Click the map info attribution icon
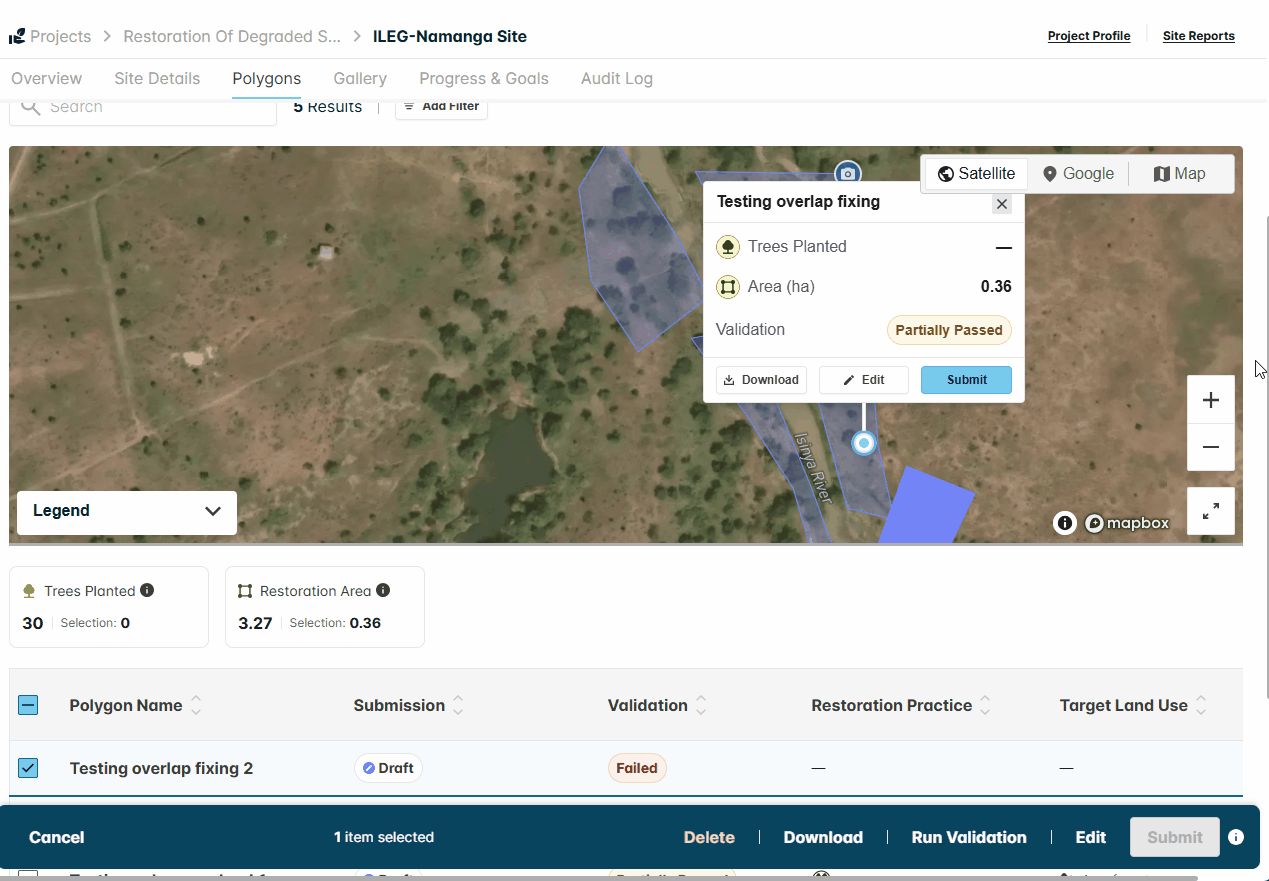This screenshot has height=881, width=1269. (1065, 523)
